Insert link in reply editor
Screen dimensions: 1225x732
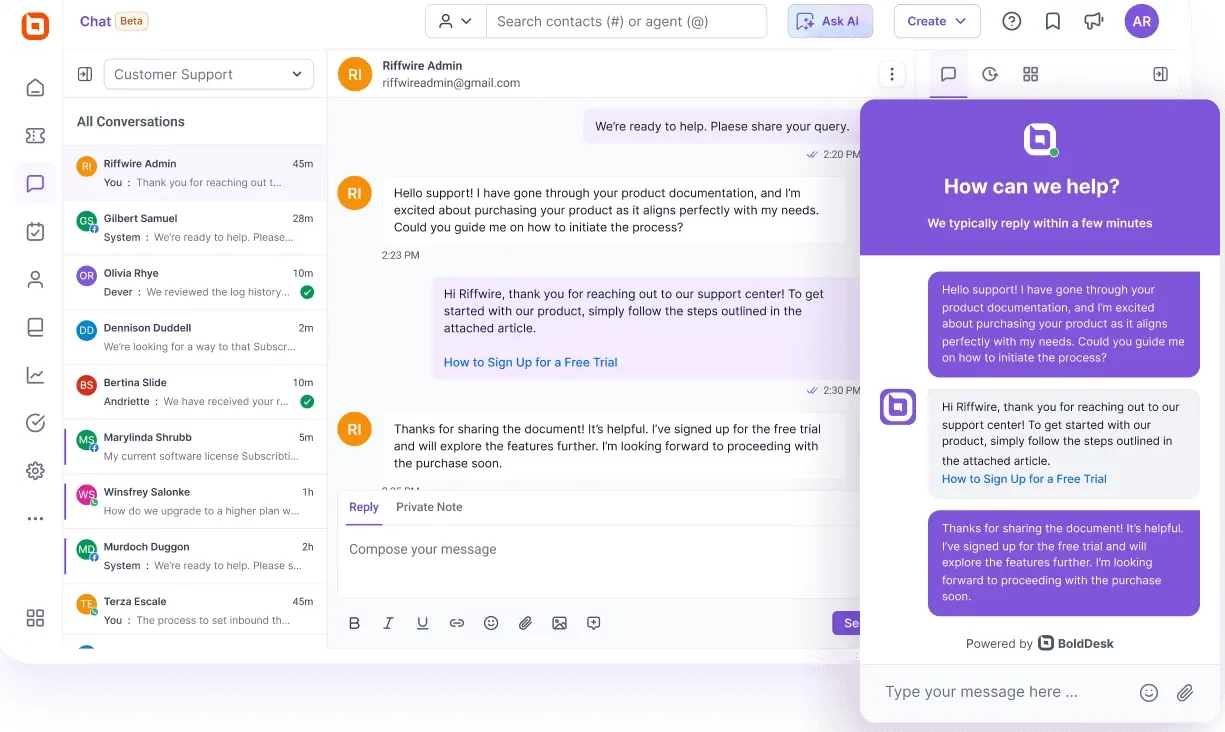(456, 623)
